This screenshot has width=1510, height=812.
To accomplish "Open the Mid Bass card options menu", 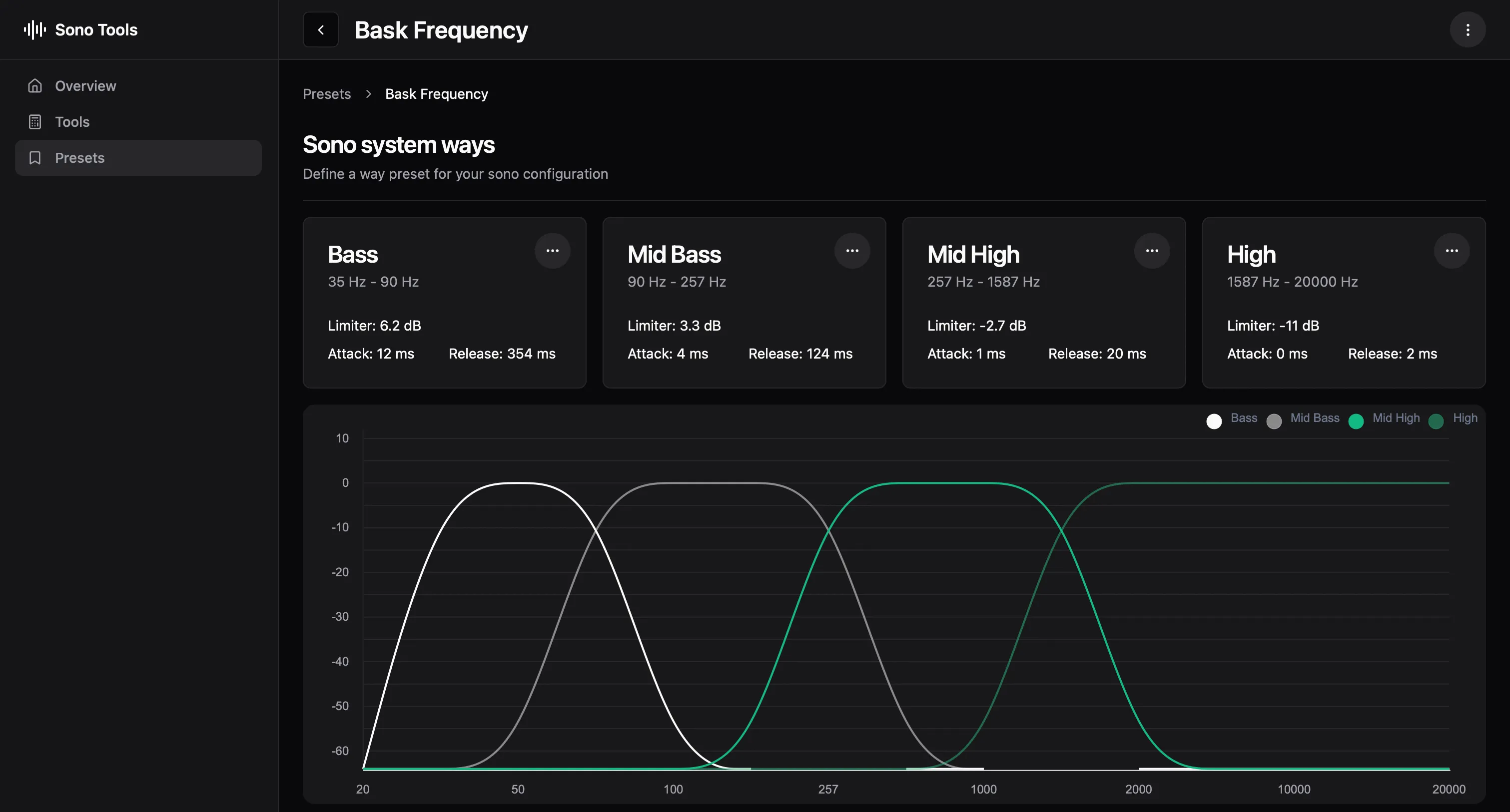I will tap(852, 251).
